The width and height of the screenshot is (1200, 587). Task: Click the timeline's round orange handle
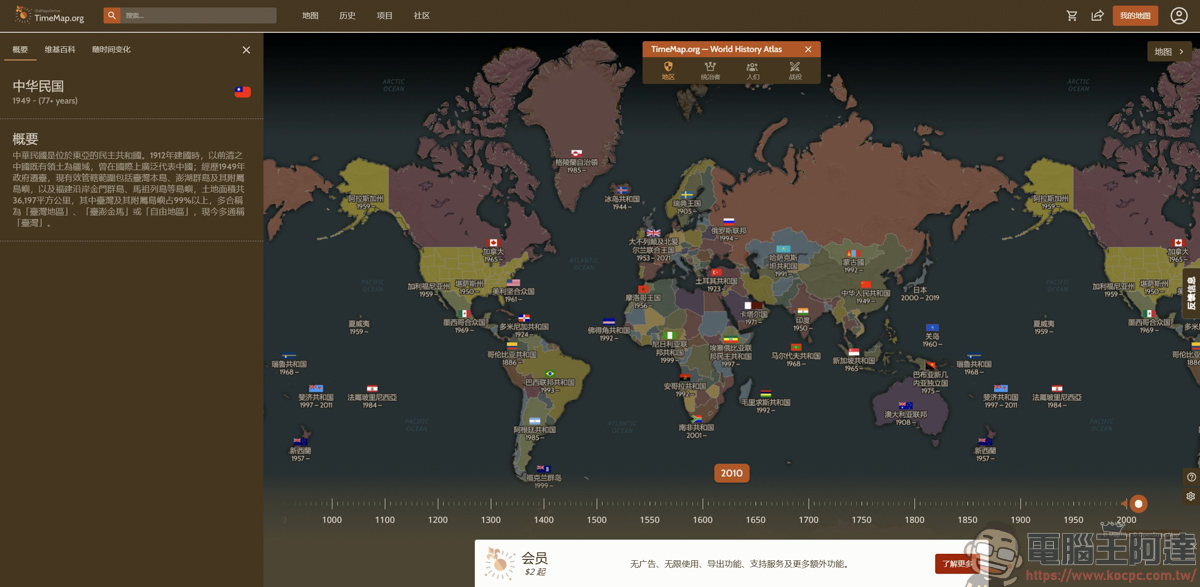(1138, 504)
